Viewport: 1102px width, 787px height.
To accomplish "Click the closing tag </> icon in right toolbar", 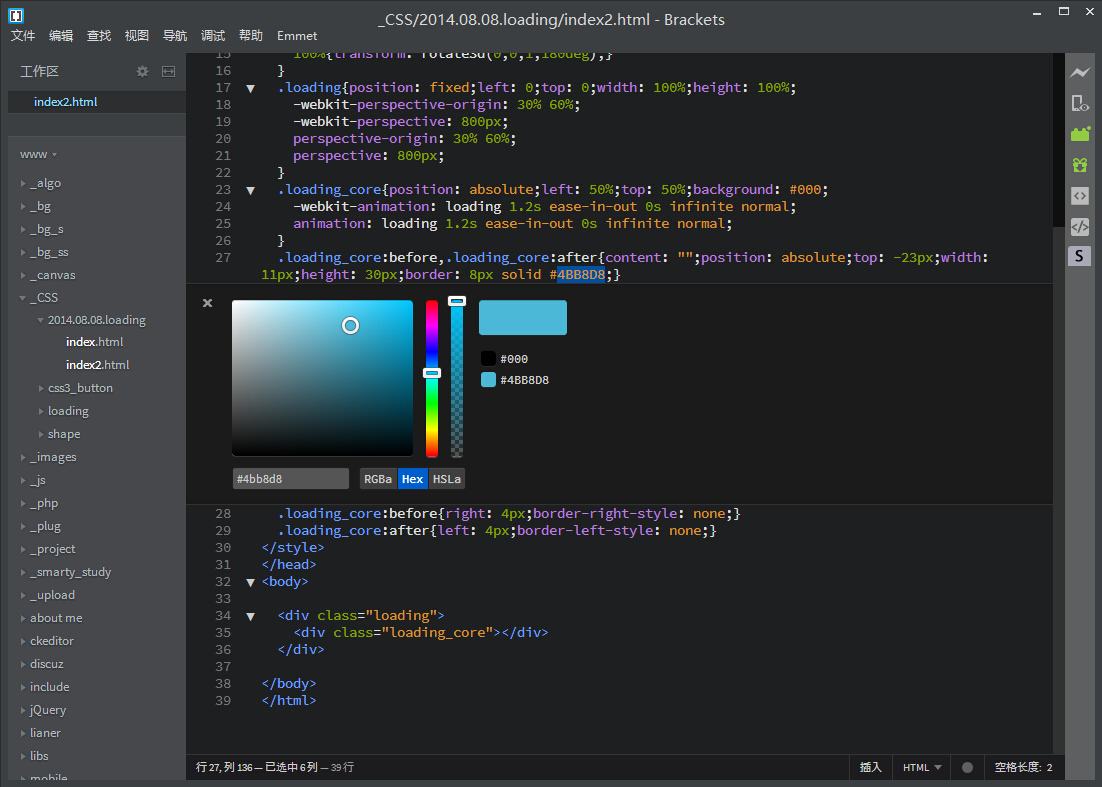I will coord(1079,226).
